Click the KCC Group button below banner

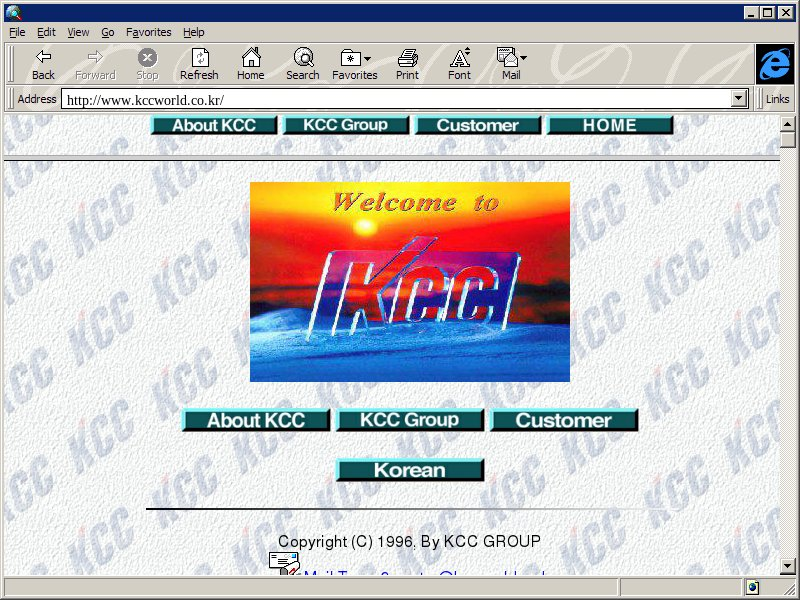(410, 420)
